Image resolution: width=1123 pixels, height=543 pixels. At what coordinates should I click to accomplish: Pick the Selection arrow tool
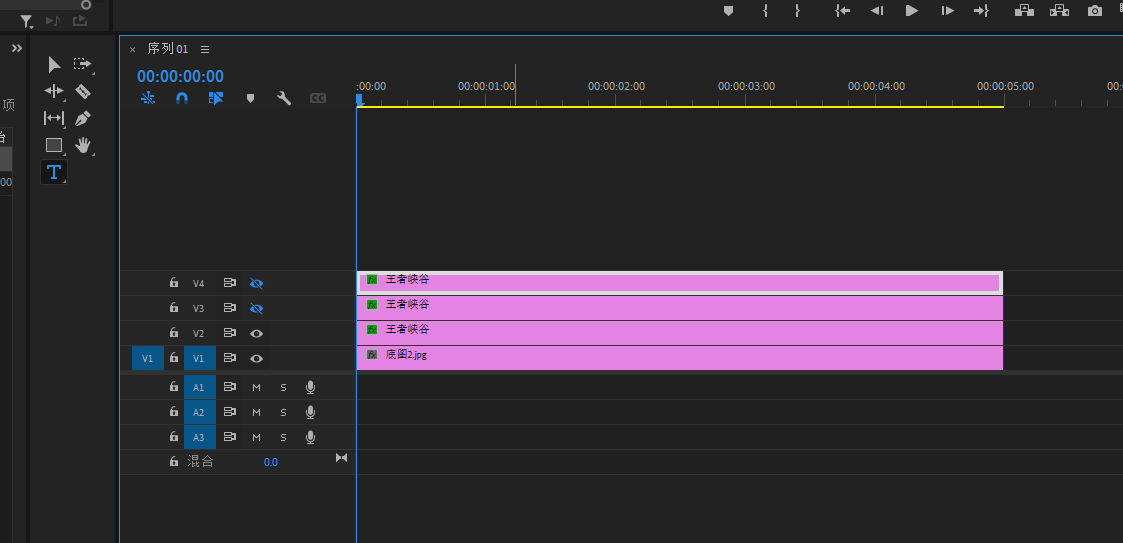click(54, 64)
